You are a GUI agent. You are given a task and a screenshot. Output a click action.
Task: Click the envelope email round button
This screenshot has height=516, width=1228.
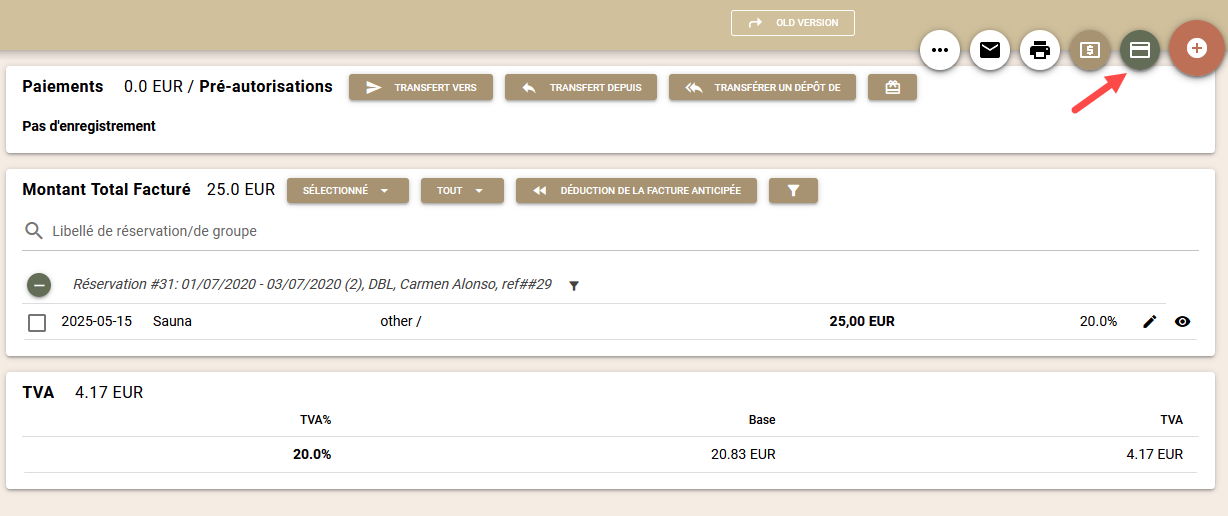[990, 49]
